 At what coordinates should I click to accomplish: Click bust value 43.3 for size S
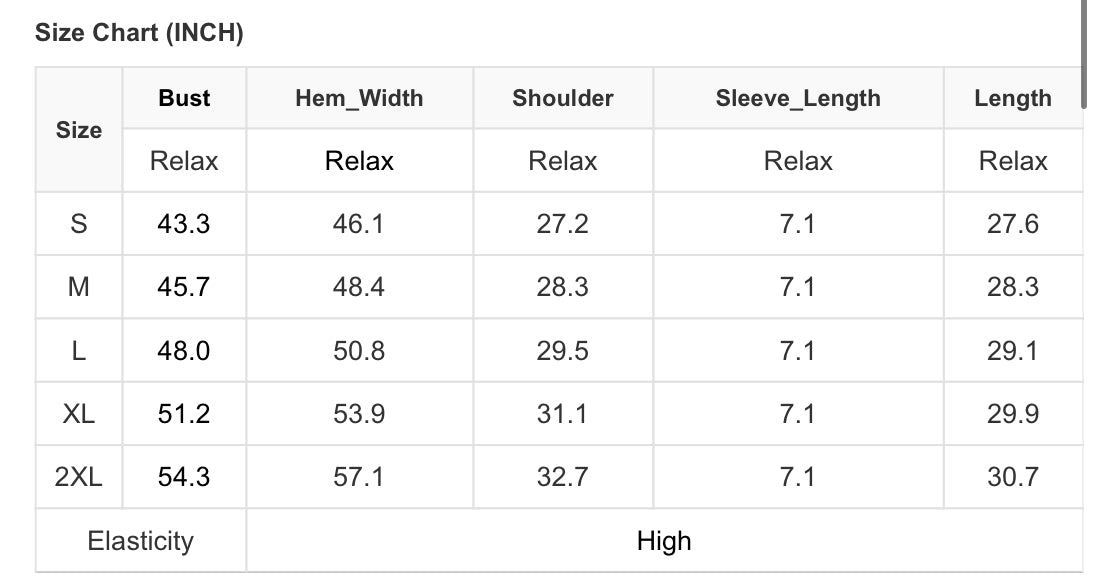pyautogui.click(x=184, y=224)
